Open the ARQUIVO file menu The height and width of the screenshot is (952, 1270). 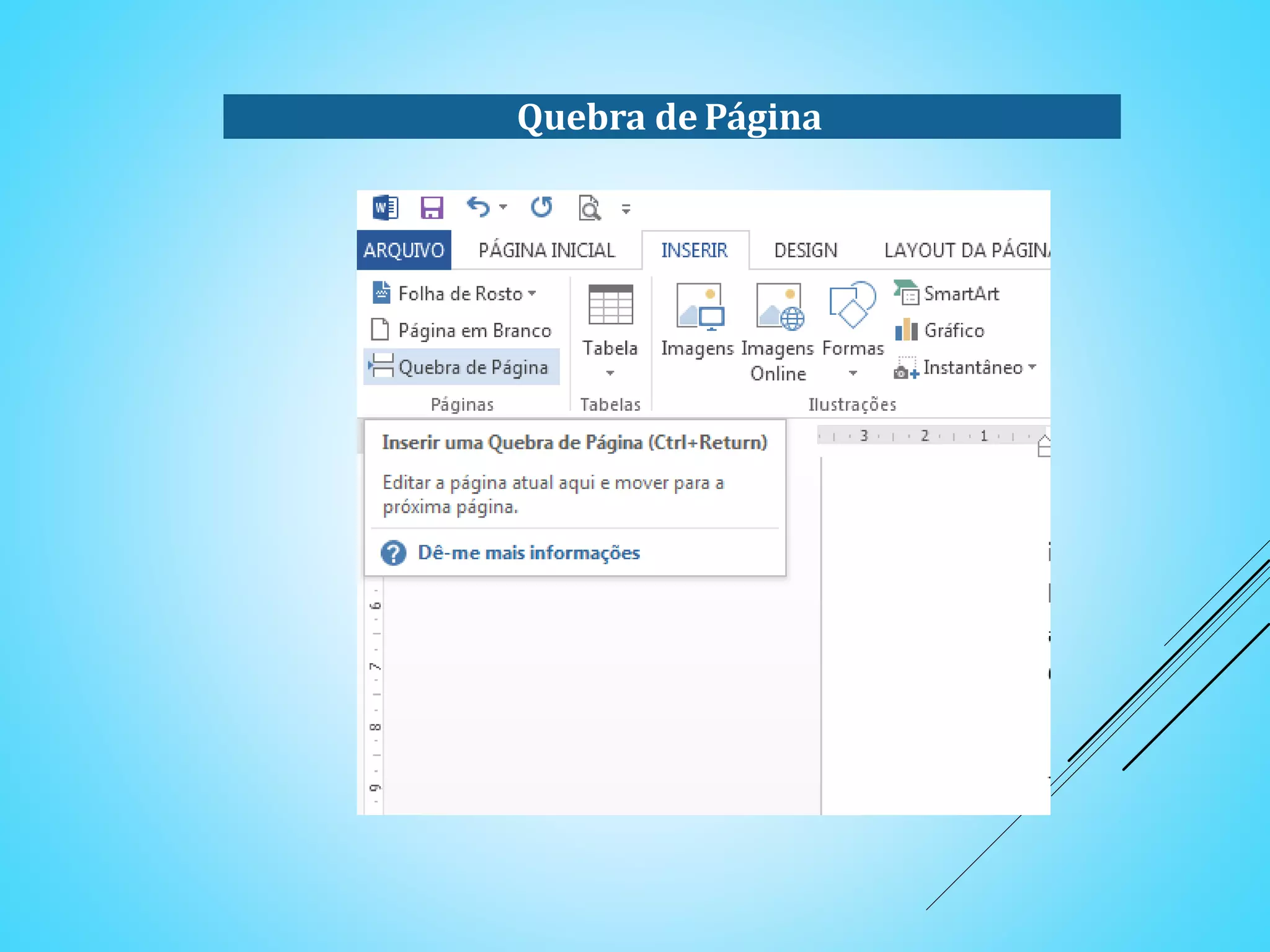[404, 250]
